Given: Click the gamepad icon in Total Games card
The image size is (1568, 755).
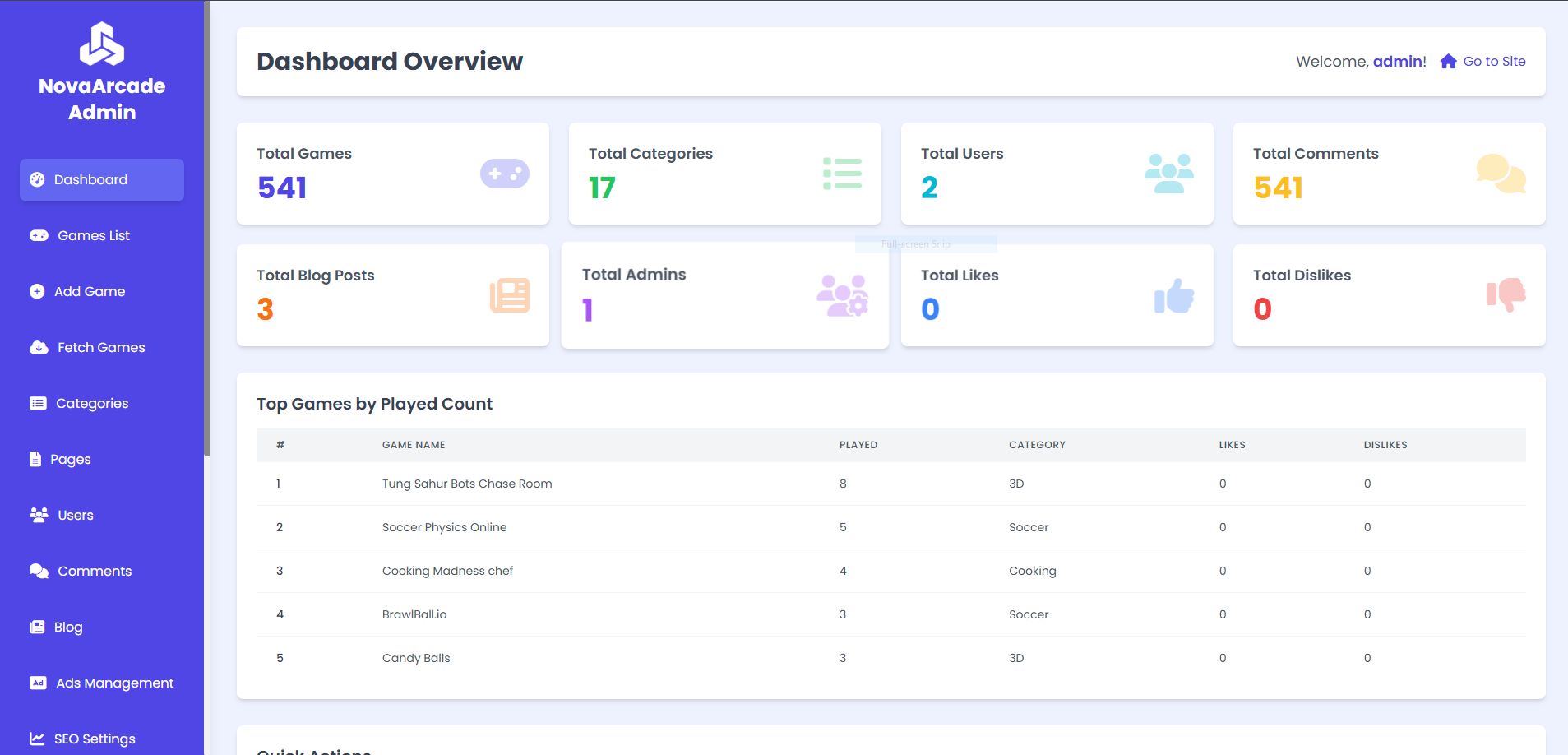Looking at the screenshot, I should coord(504,174).
